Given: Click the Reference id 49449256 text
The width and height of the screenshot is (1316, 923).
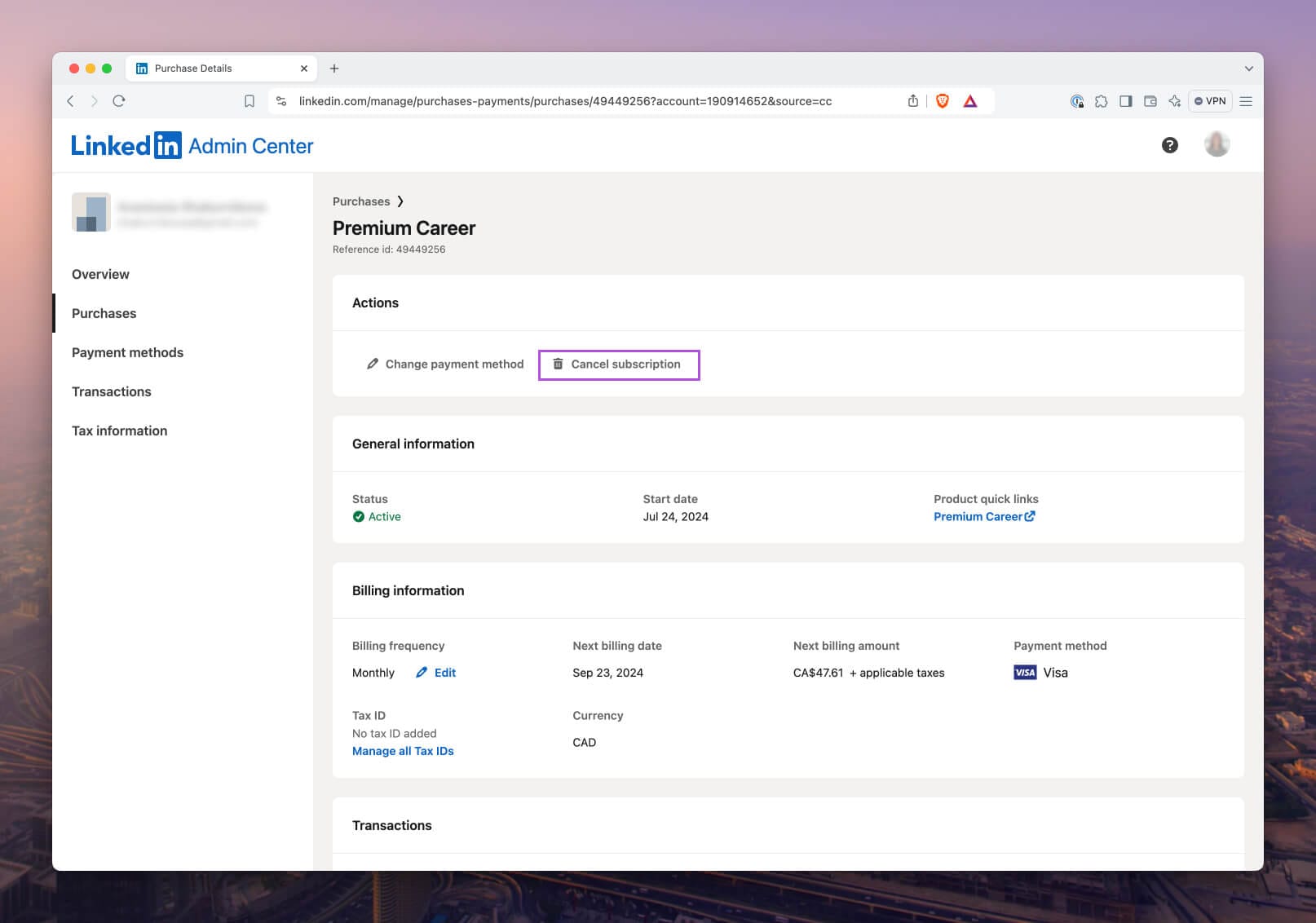Looking at the screenshot, I should click(389, 250).
